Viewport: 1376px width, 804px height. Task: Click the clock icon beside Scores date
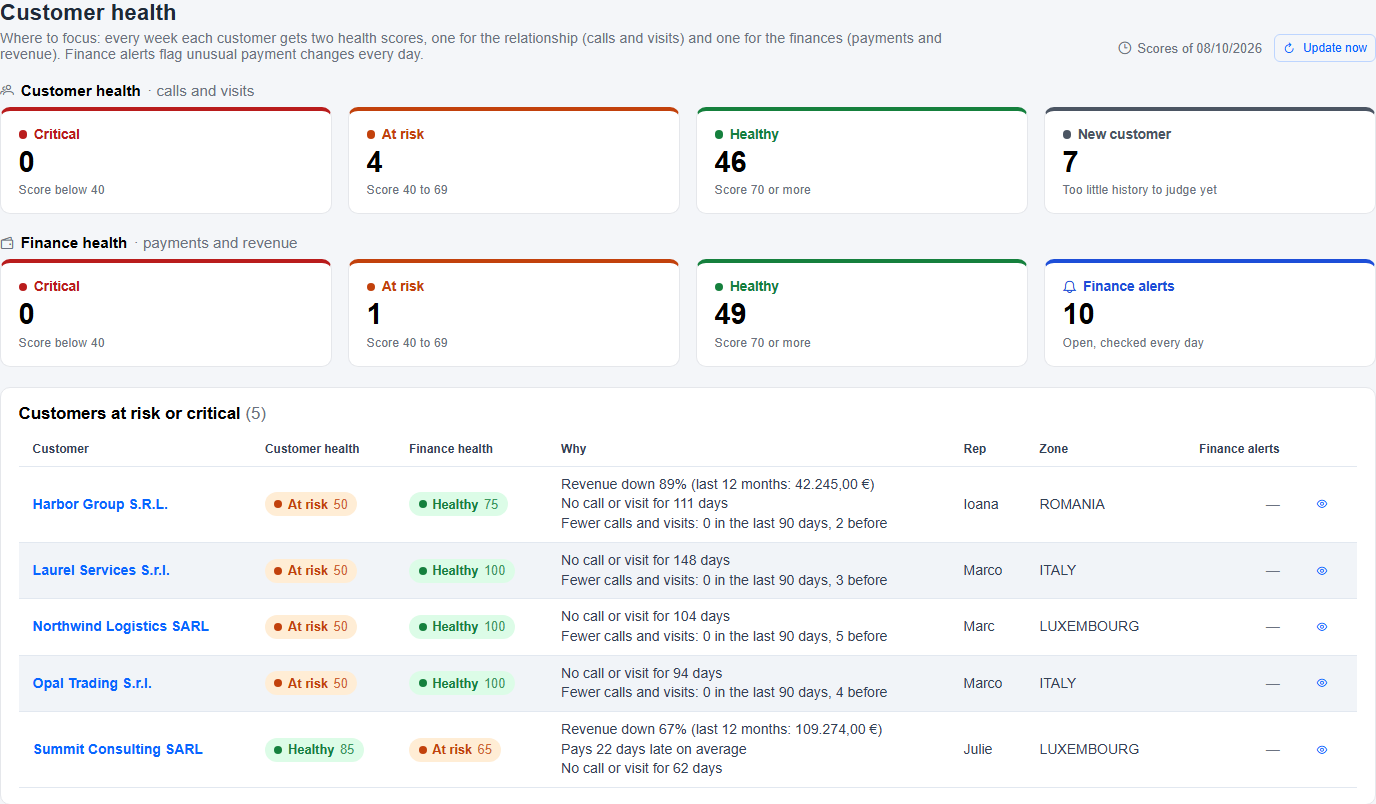click(1124, 48)
